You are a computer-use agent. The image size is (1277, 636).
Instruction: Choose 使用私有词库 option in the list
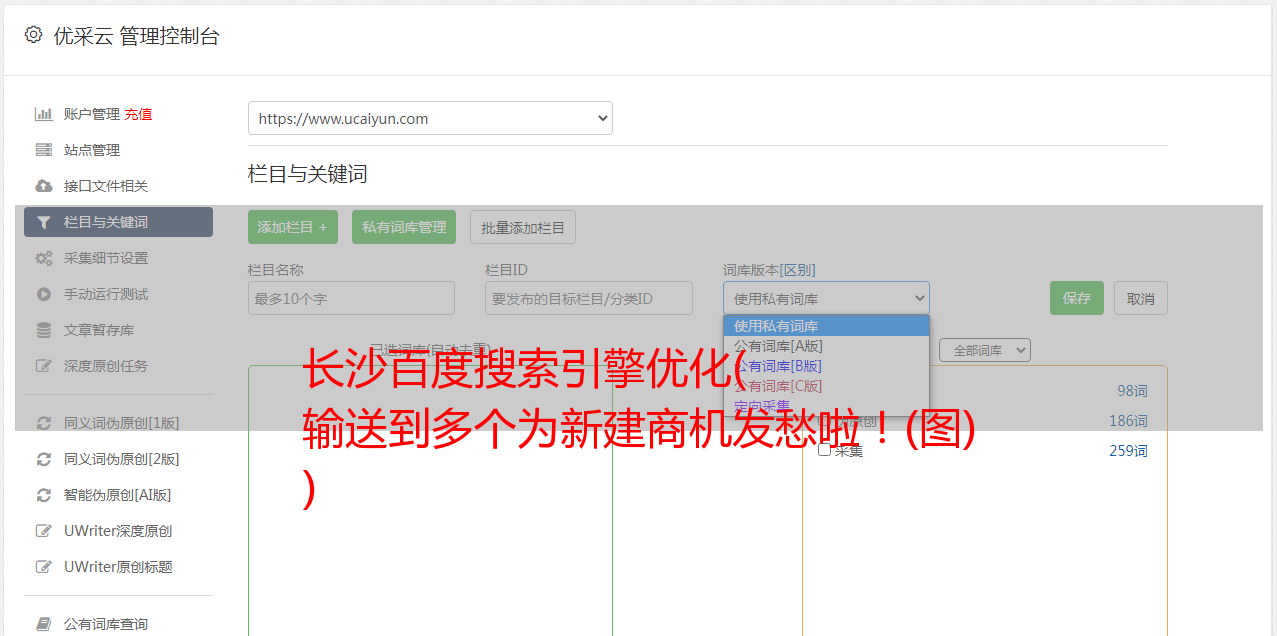(x=826, y=326)
